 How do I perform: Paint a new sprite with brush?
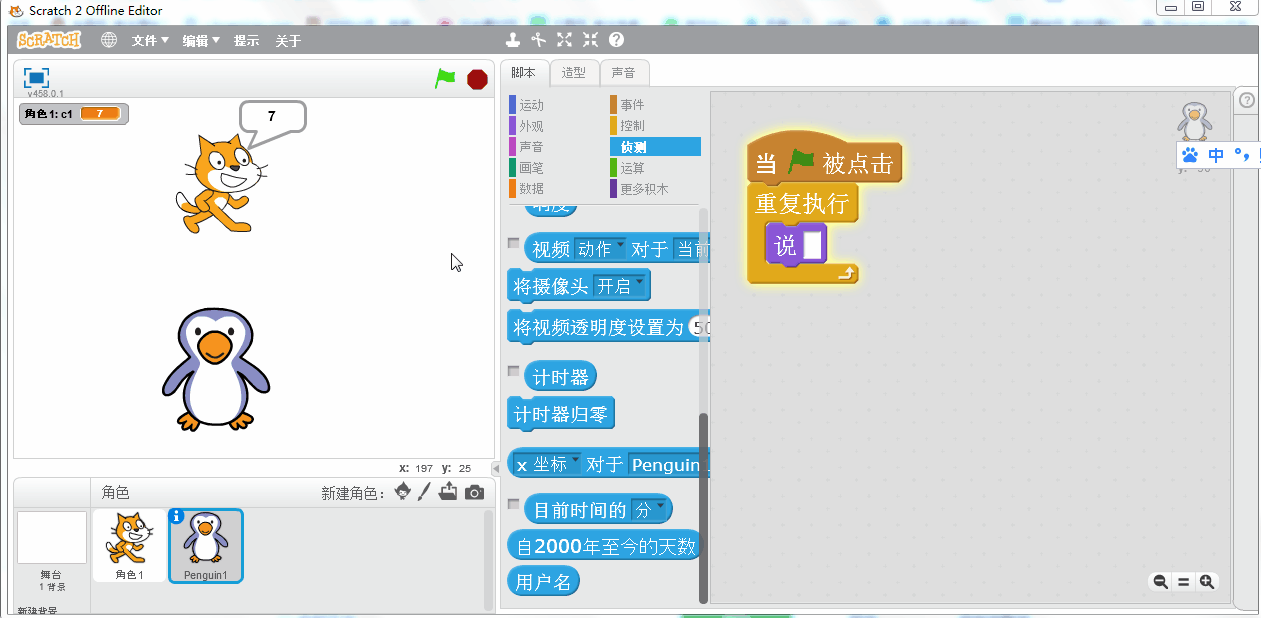tap(424, 492)
